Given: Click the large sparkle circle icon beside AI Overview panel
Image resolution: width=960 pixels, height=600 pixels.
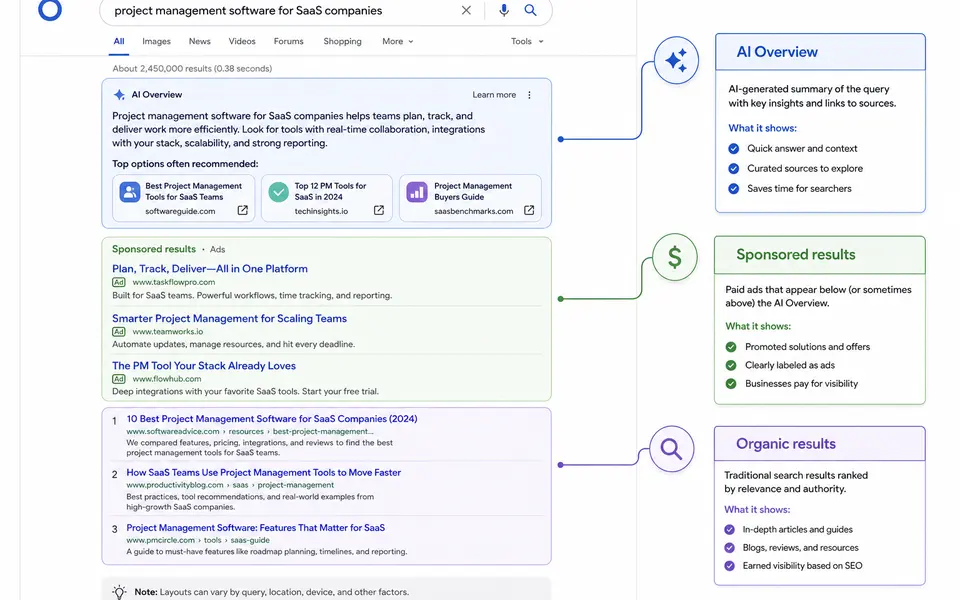Looking at the screenshot, I should (x=676, y=61).
